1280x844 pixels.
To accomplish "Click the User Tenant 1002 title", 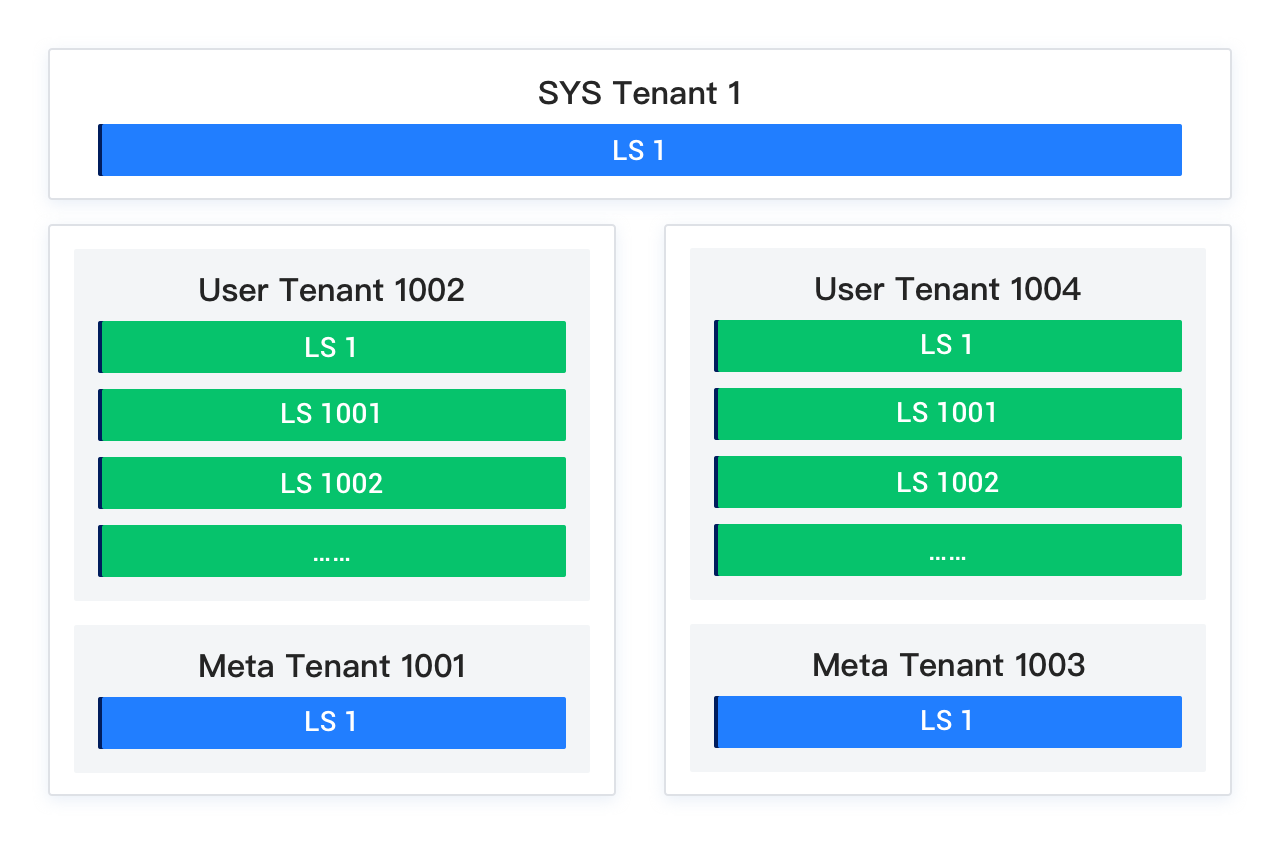I will 332,291.
